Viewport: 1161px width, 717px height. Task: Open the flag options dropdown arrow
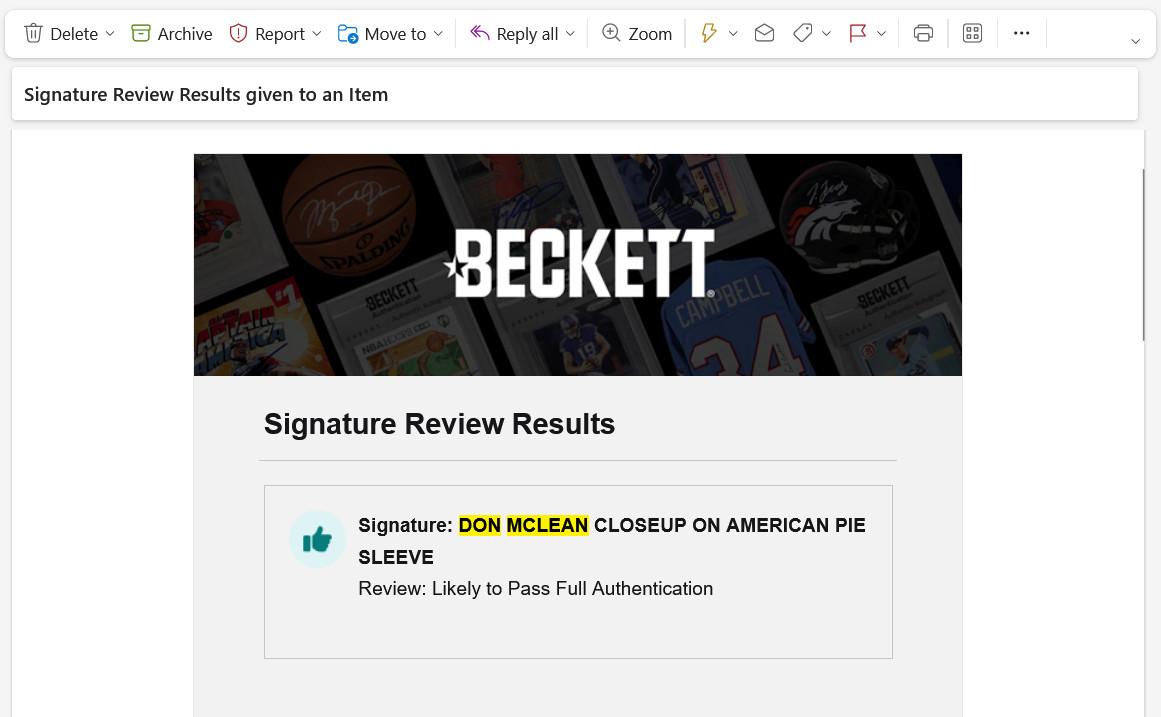pyautogui.click(x=881, y=33)
